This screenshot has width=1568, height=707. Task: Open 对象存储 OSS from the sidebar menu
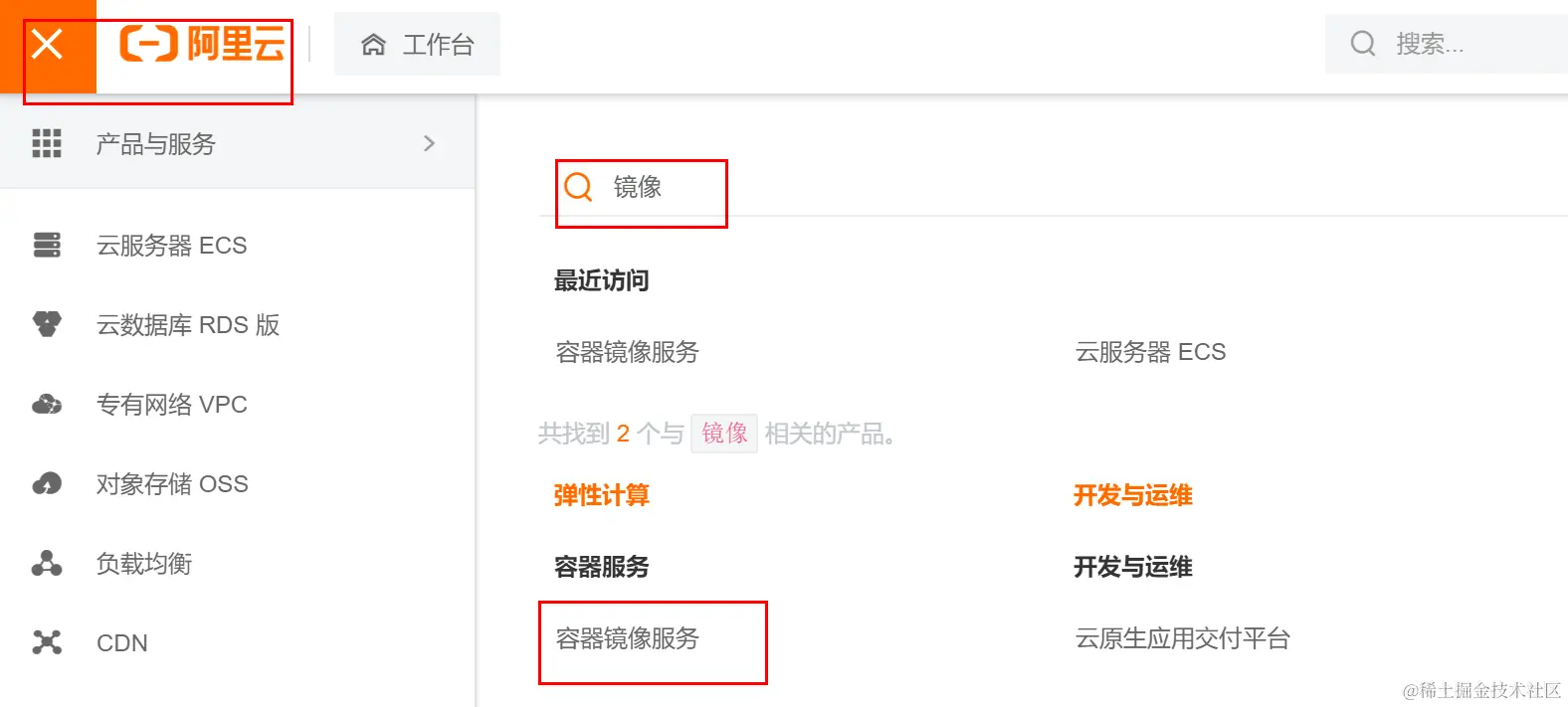[172, 484]
